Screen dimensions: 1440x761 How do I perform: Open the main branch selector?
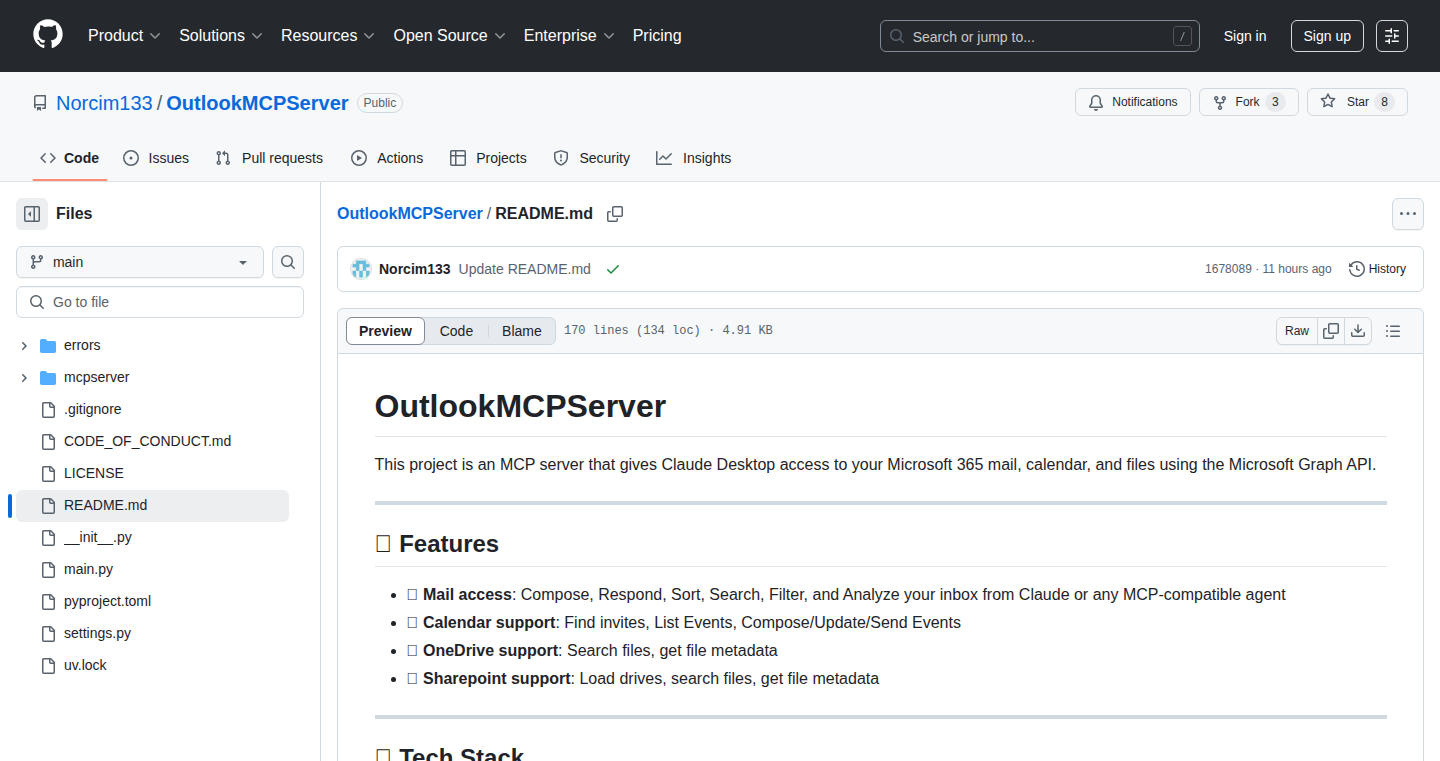pos(140,262)
